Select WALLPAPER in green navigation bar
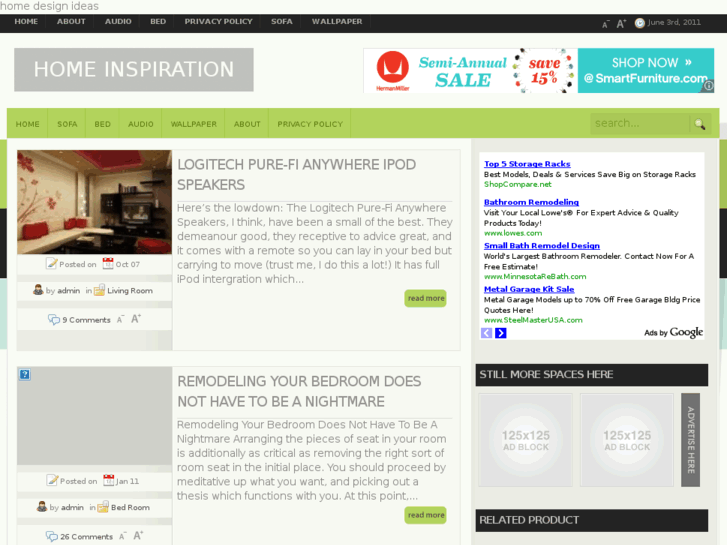The image size is (727, 545). coord(193,124)
